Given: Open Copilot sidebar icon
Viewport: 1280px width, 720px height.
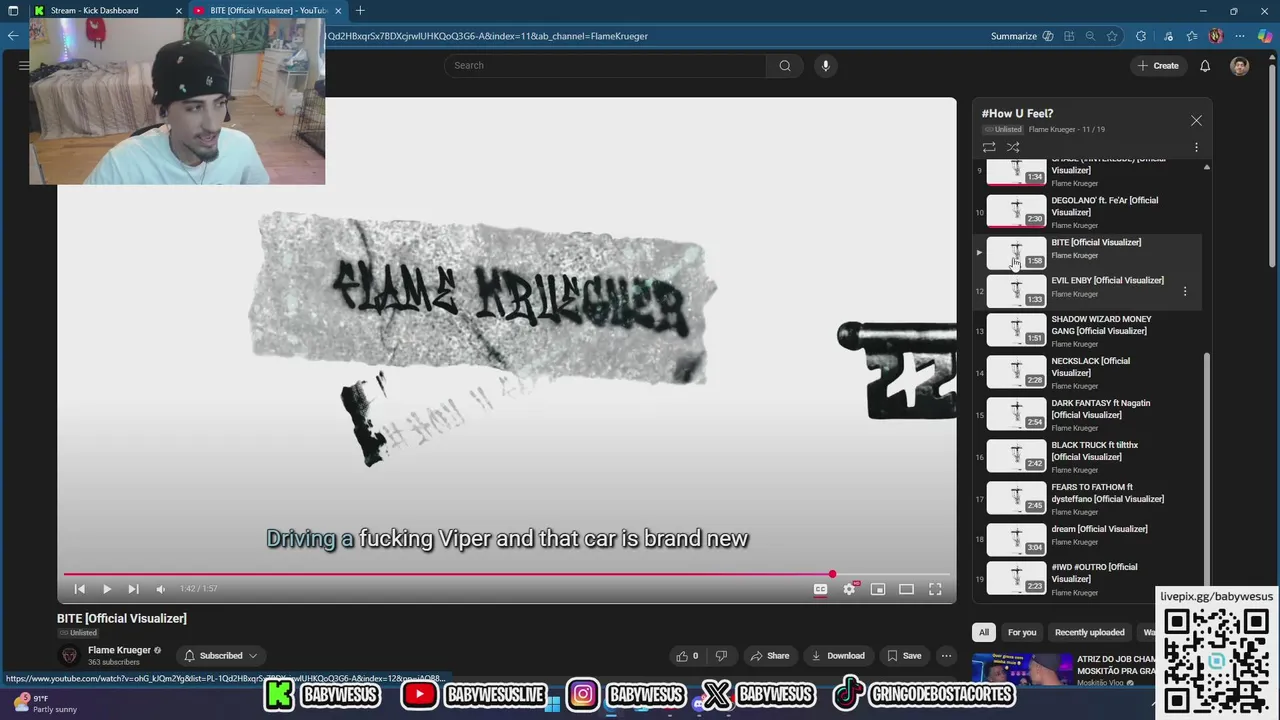Looking at the screenshot, I should 1265,36.
